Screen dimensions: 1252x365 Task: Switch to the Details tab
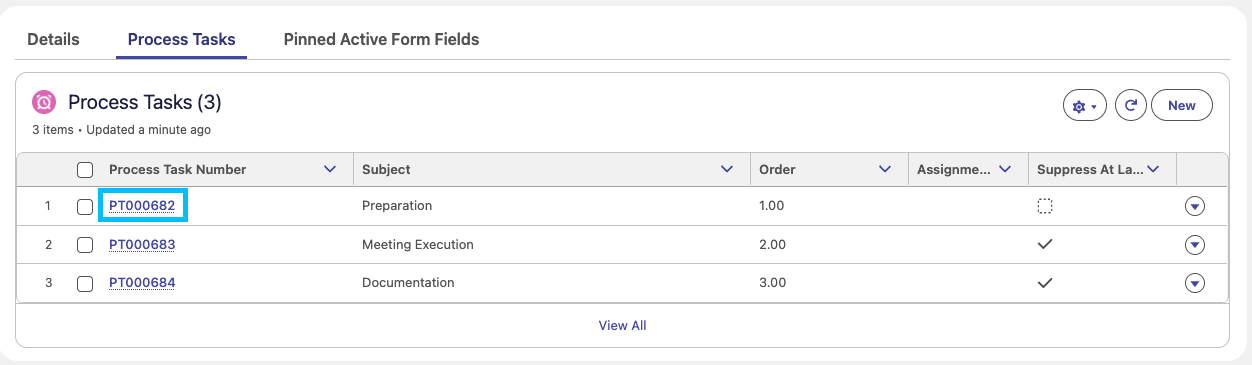tap(53, 40)
